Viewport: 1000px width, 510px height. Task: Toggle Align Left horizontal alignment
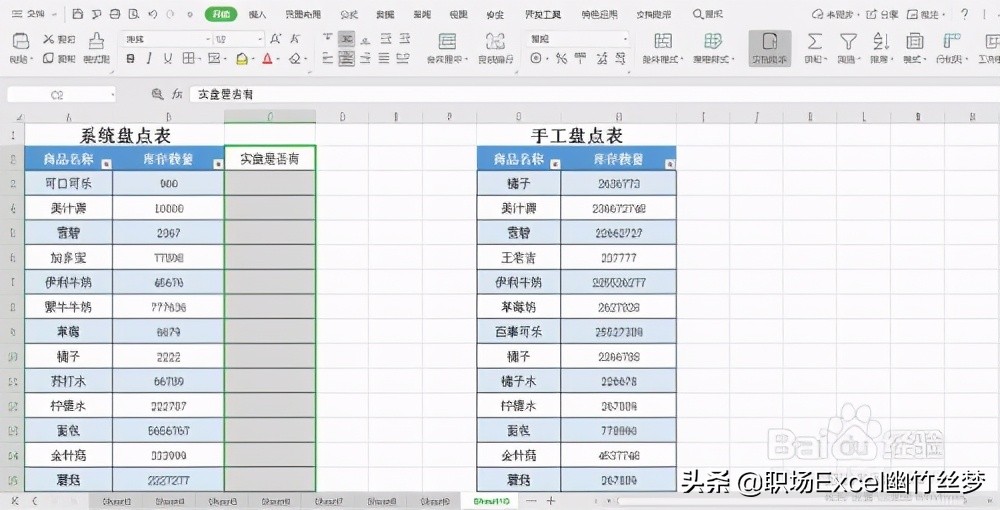[327, 59]
